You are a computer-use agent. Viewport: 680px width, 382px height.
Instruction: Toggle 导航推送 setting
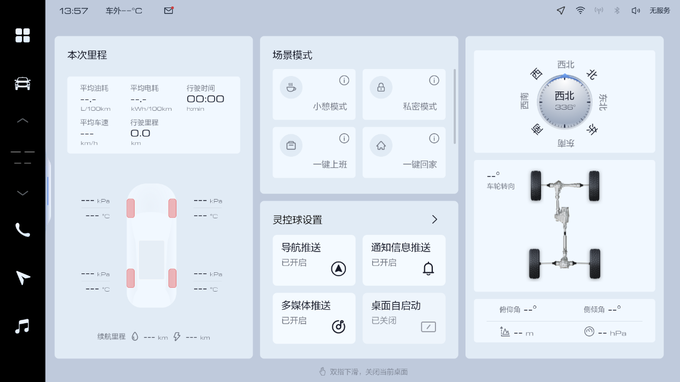coord(314,260)
